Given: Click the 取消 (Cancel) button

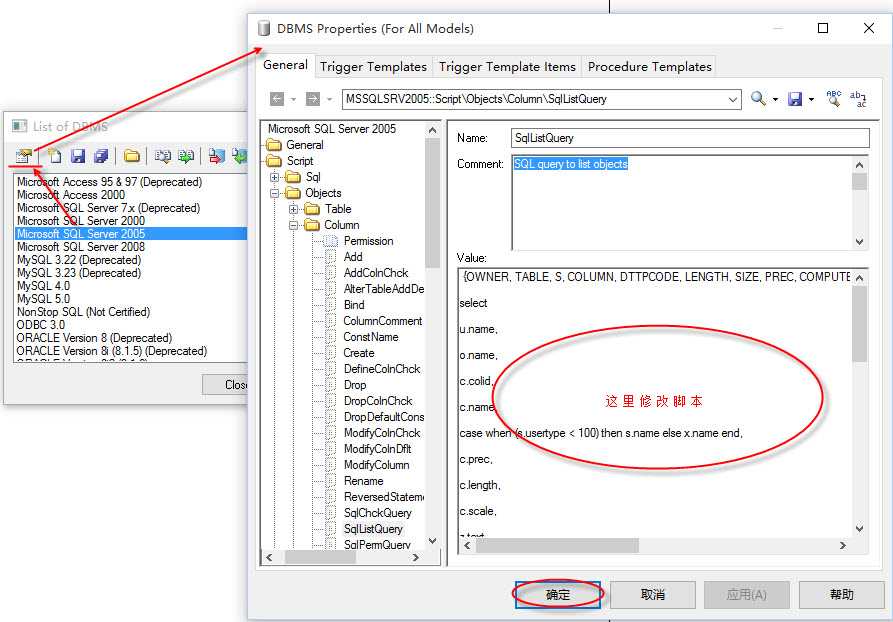Looking at the screenshot, I should 653,595.
